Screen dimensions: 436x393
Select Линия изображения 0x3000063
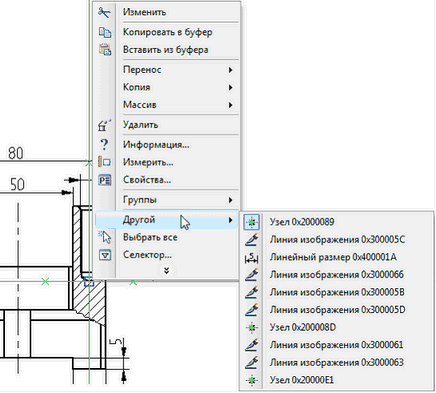(x=337, y=363)
